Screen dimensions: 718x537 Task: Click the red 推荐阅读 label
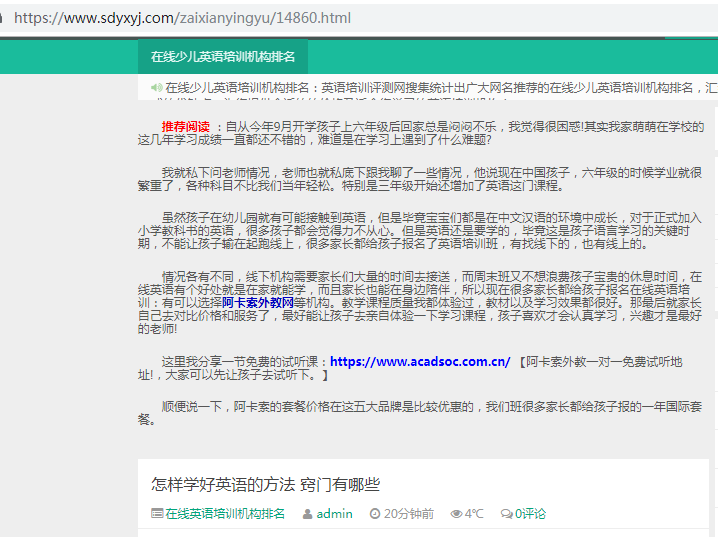click(186, 127)
